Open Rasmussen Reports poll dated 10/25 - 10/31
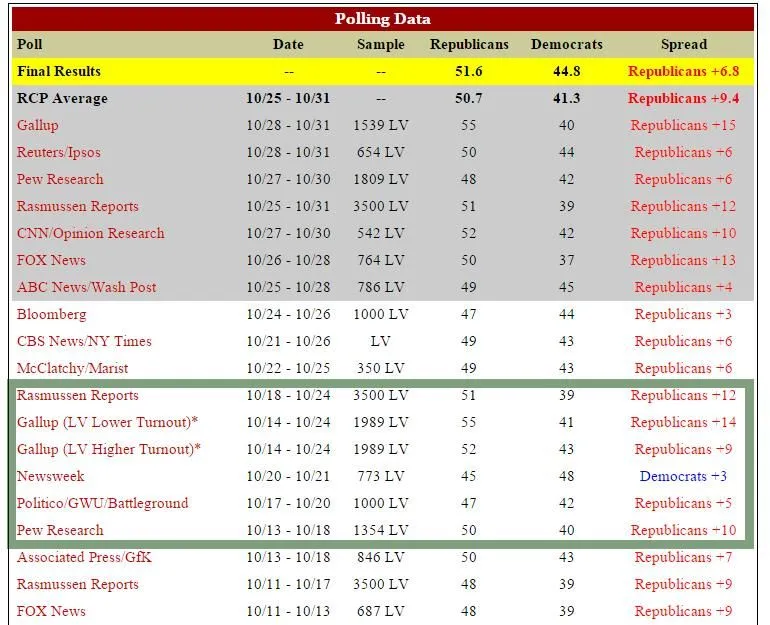 (78, 206)
